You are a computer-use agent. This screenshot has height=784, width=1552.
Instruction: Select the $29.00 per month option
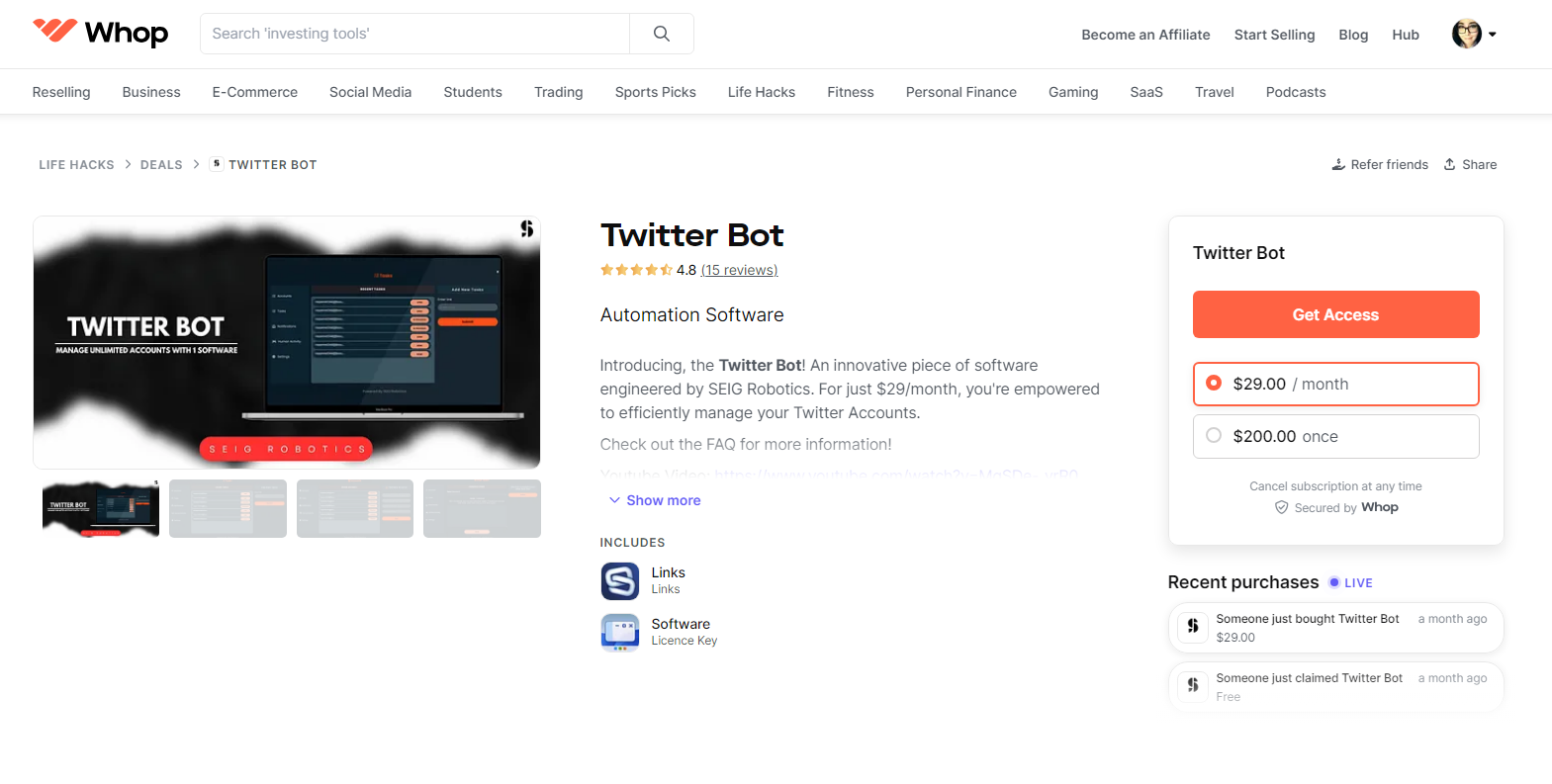click(x=1335, y=384)
